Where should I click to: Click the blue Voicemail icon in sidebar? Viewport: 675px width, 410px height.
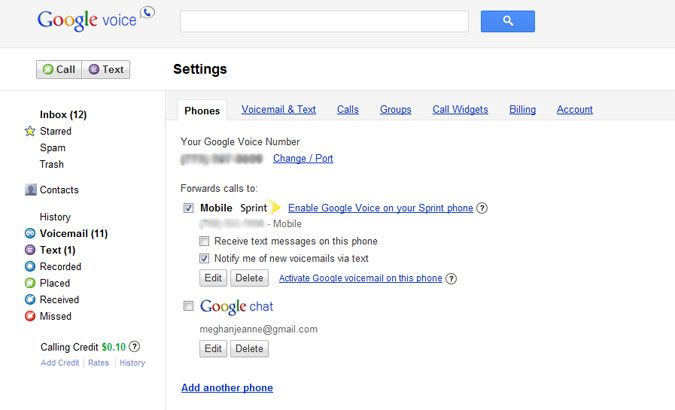click(x=31, y=234)
